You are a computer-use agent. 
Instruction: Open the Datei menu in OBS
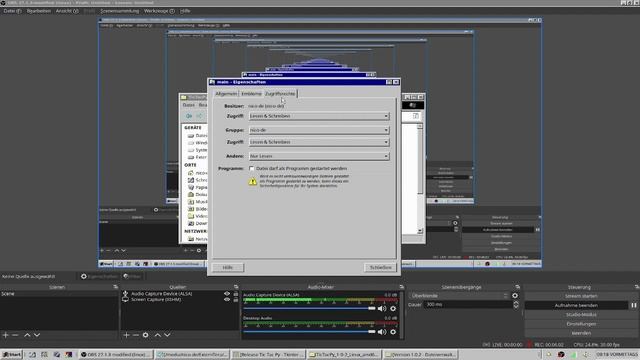[12, 11]
